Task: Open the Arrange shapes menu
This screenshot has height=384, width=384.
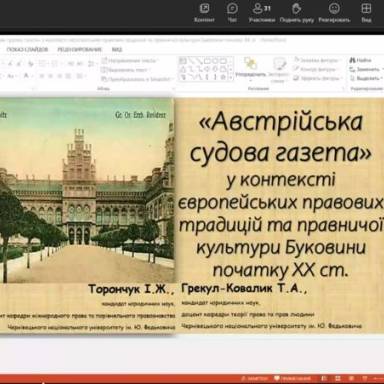Action: [x=251, y=69]
